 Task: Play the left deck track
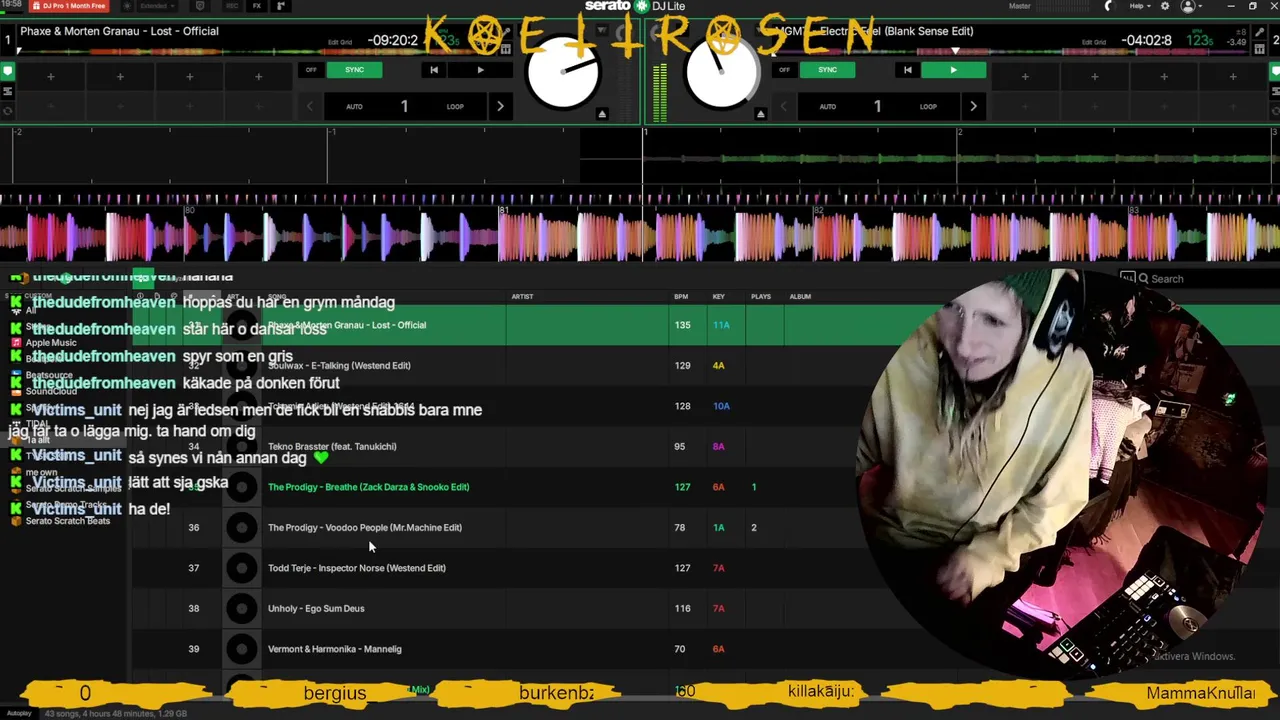pyautogui.click(x=480, y=70)
